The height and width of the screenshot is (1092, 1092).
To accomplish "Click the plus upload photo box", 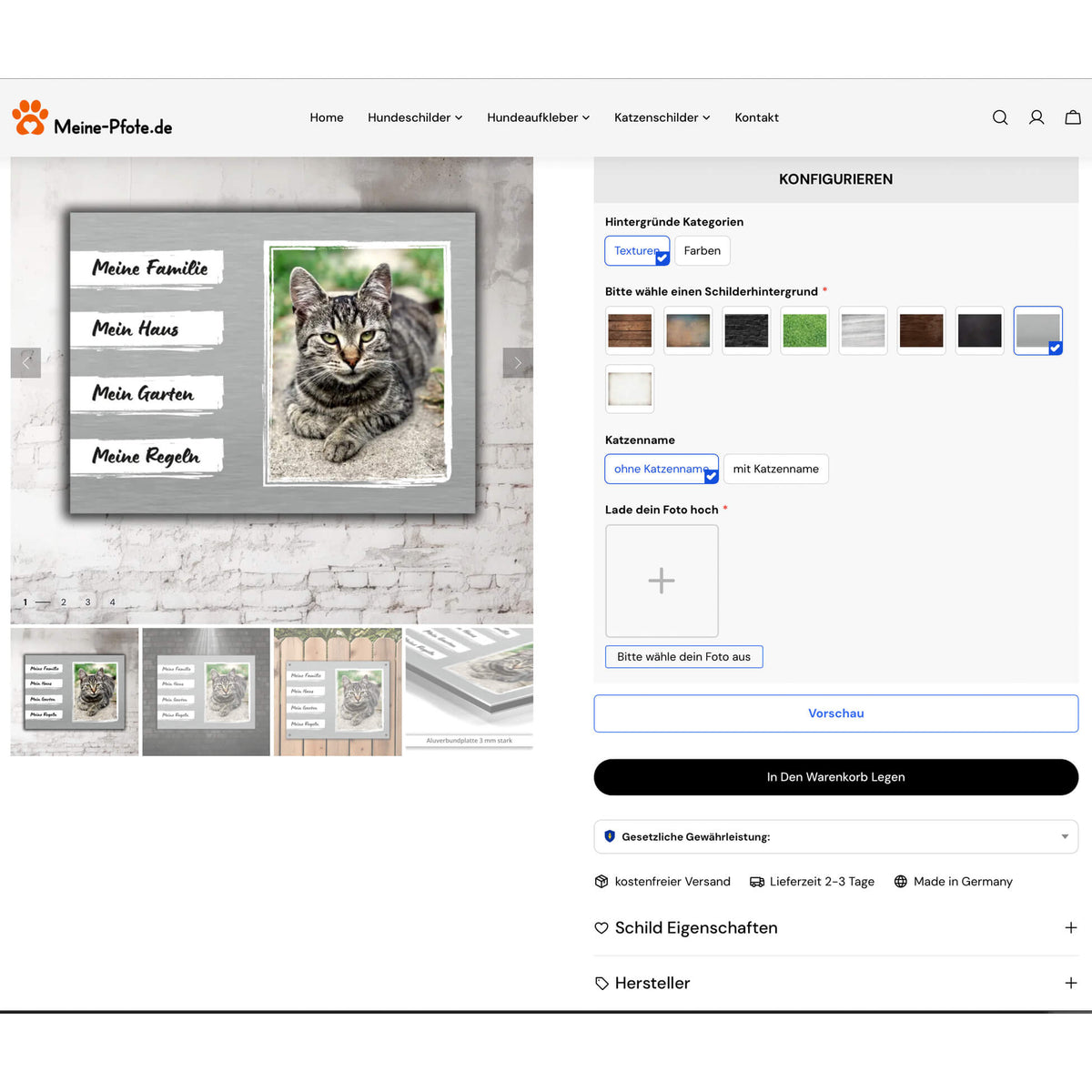I will [x=662, y=581].
